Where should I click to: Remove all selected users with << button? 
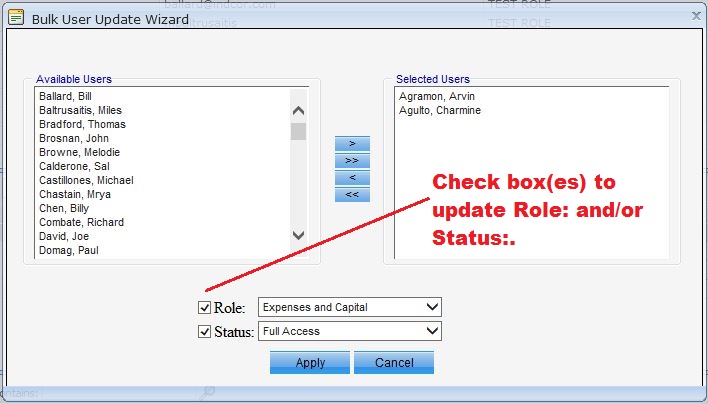point(352,195)
